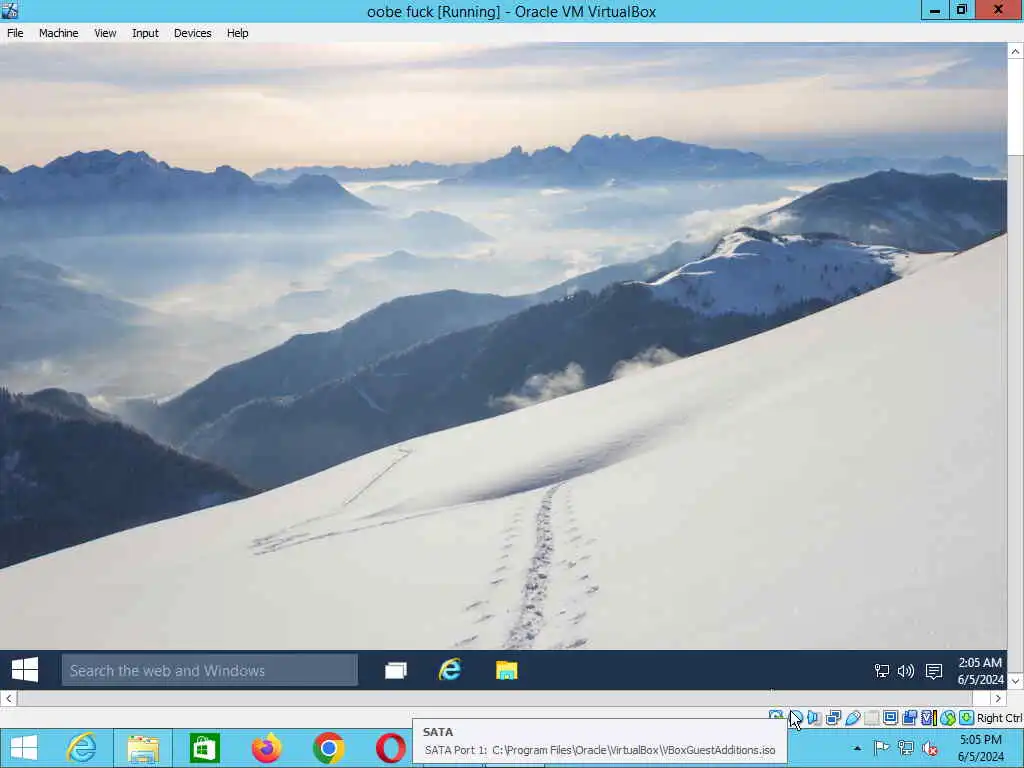
Task: Launch Firefox from the host taskbar
Action: 266,748
